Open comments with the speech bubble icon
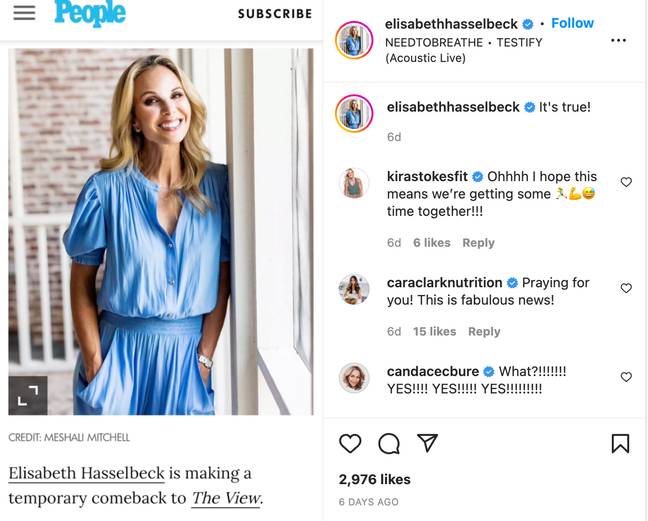The height and width of the screenshot is (521, 648). tap(389, 444)
